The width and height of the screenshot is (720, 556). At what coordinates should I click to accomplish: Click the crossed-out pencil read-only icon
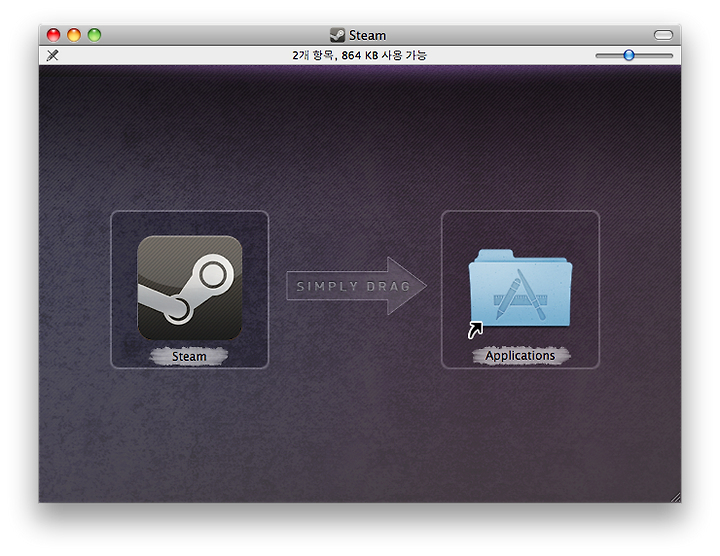pyautogui.click(x=53, y=56)
